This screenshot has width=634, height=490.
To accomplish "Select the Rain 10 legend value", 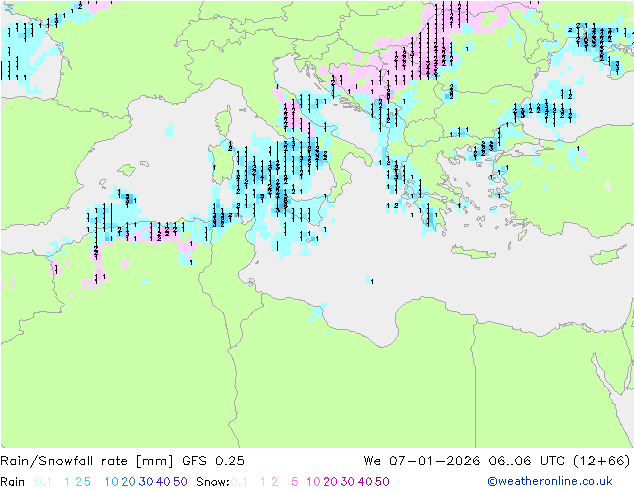I will [111, 482].
